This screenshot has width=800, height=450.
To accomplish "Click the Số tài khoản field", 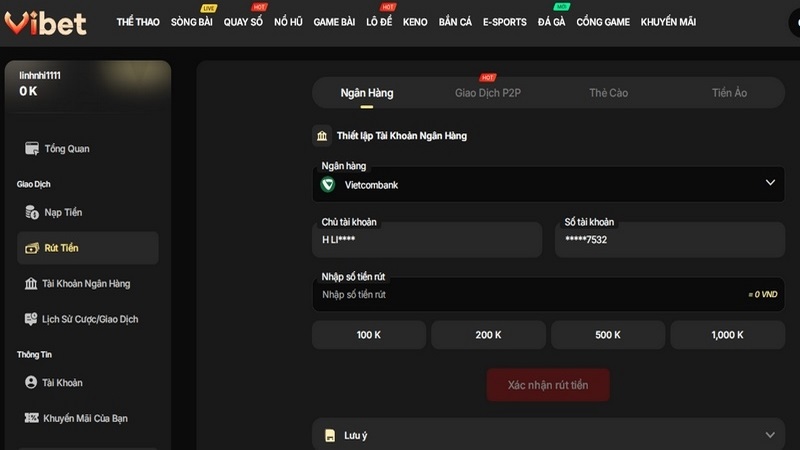I will tap(669, 239).
